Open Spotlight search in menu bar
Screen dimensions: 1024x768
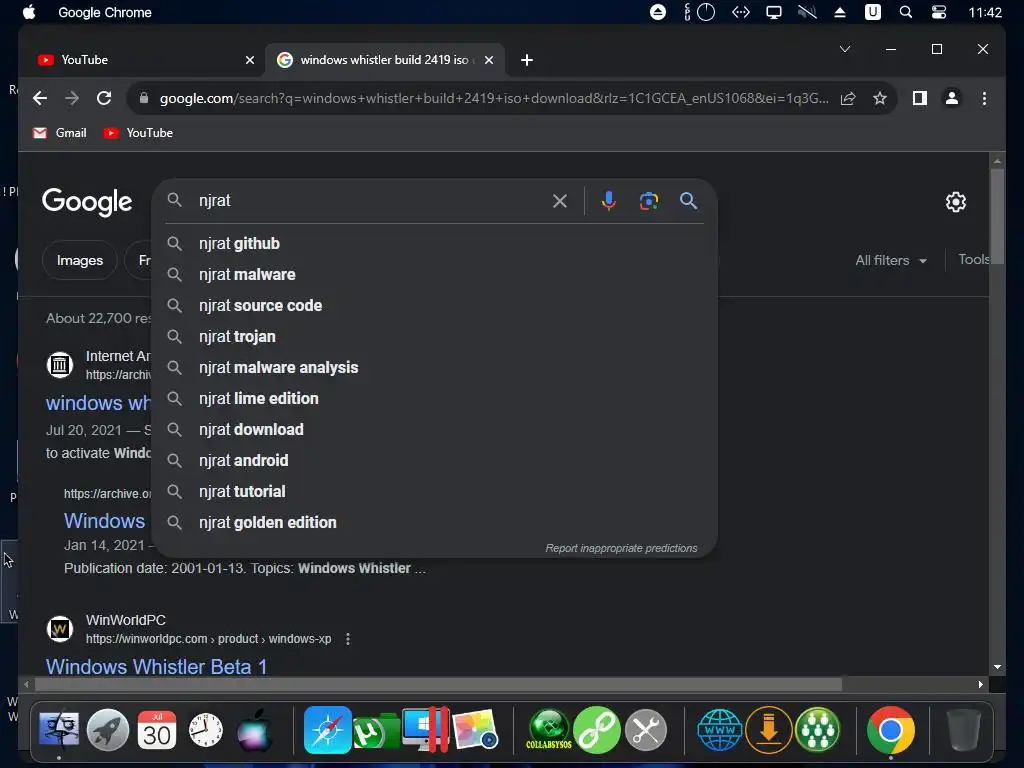pos(905,12)
